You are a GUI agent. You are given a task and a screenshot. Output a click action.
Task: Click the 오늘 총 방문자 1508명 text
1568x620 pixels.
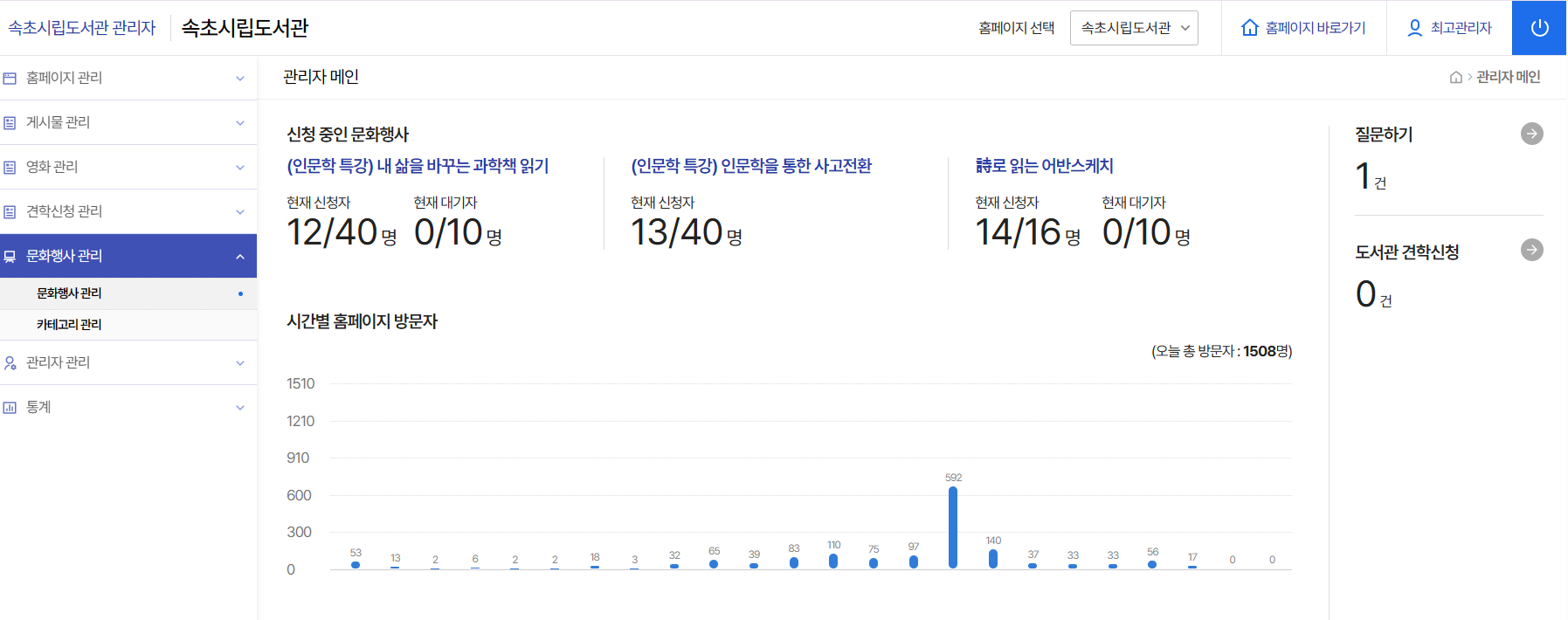(1221, 351)
